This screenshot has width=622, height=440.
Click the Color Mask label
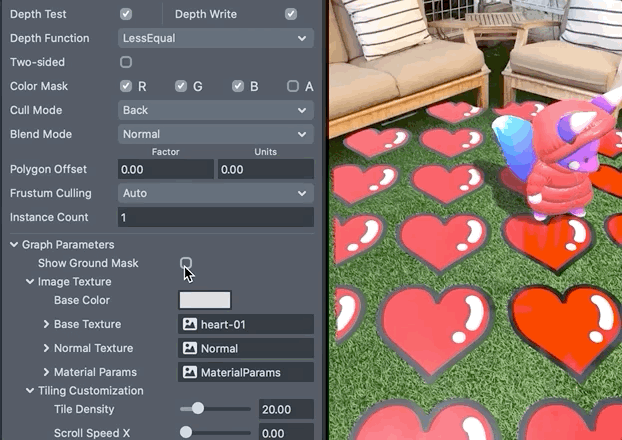[x=39, y=86]
